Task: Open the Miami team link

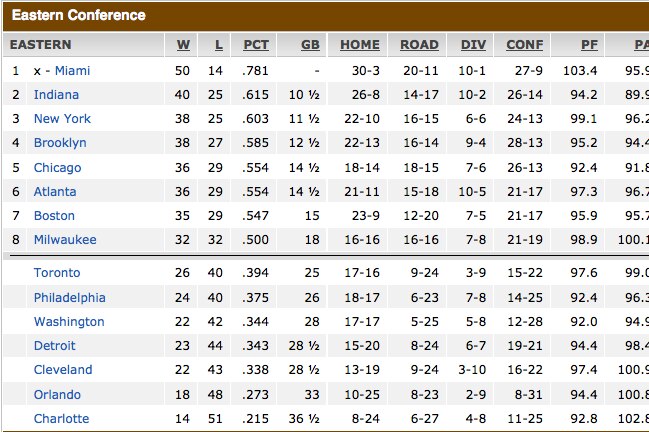Action: pyautogui.click(x=72, y=71)
